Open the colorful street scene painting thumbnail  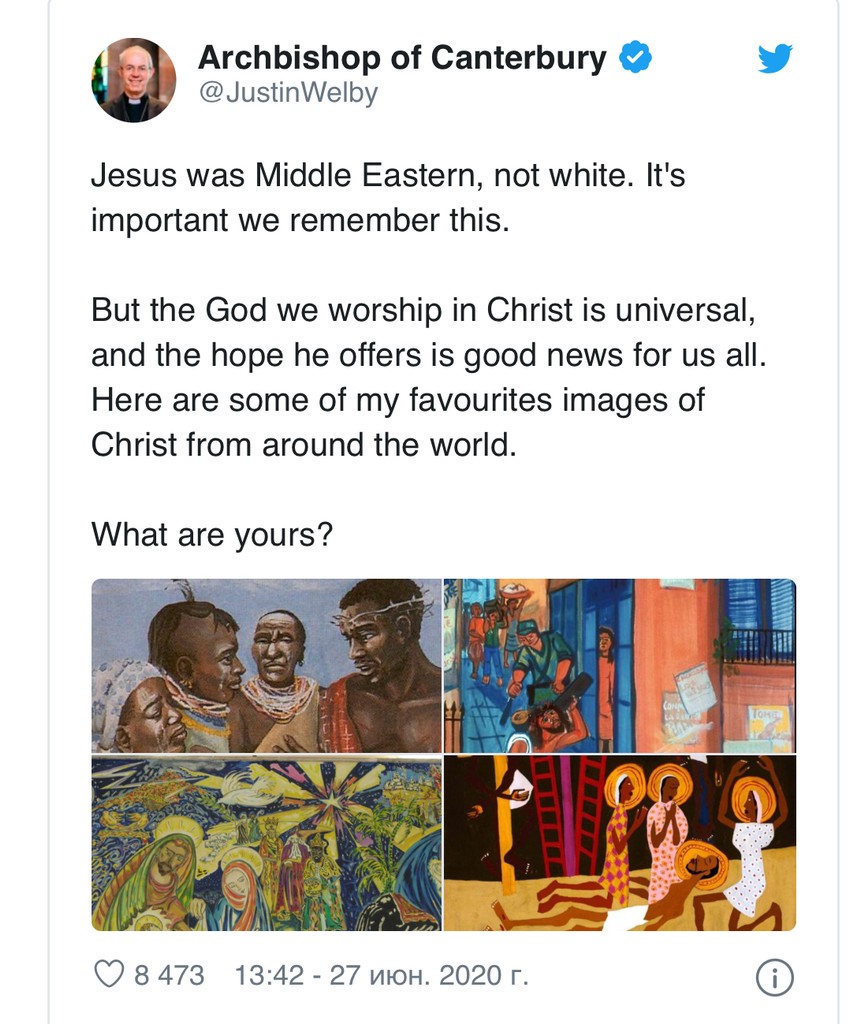pos(620,665)
